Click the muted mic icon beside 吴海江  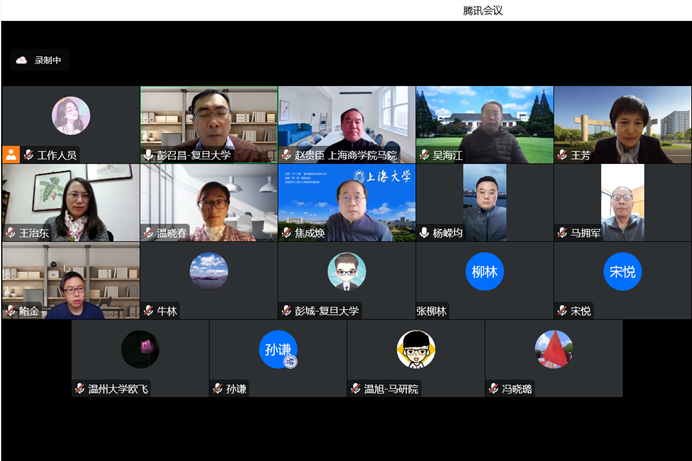coord(425,155)
